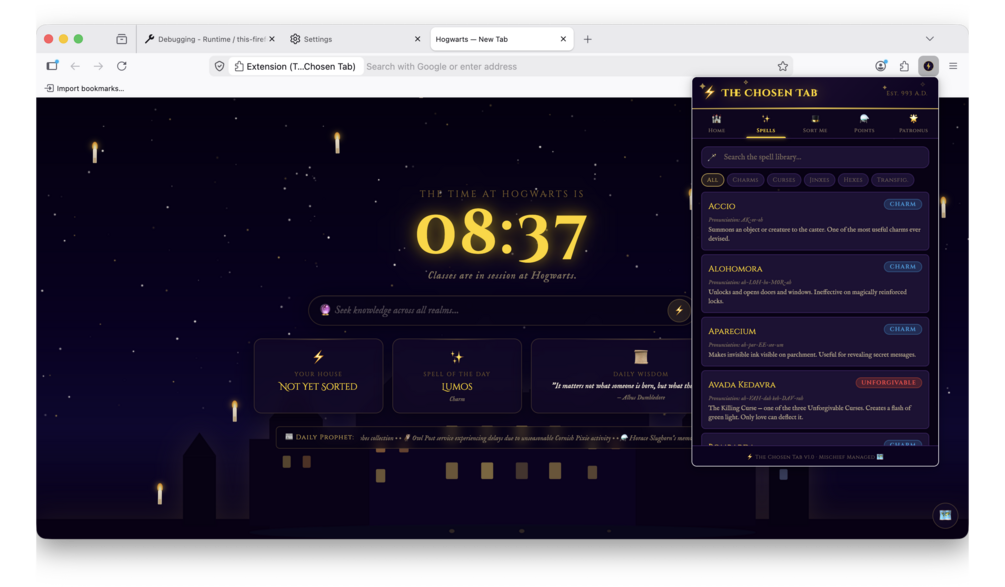Screen dimensions: 1005x587
Task: Open the Points tab
Action: click(x=864, y=124)
